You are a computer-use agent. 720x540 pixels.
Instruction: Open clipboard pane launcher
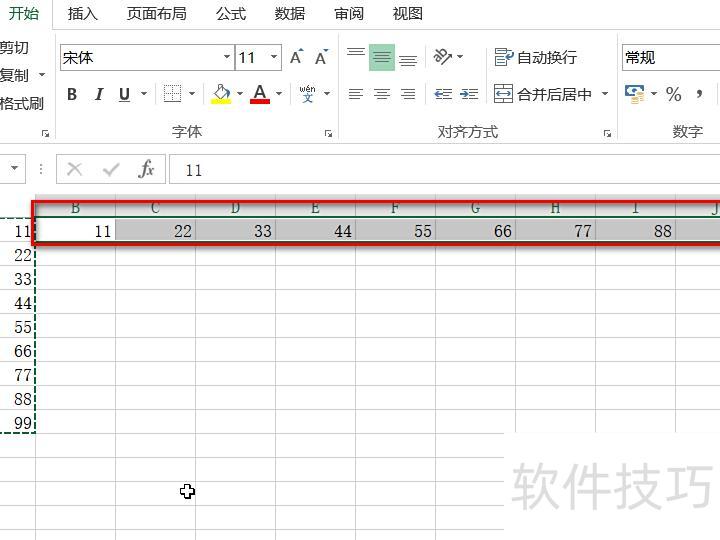45,133
